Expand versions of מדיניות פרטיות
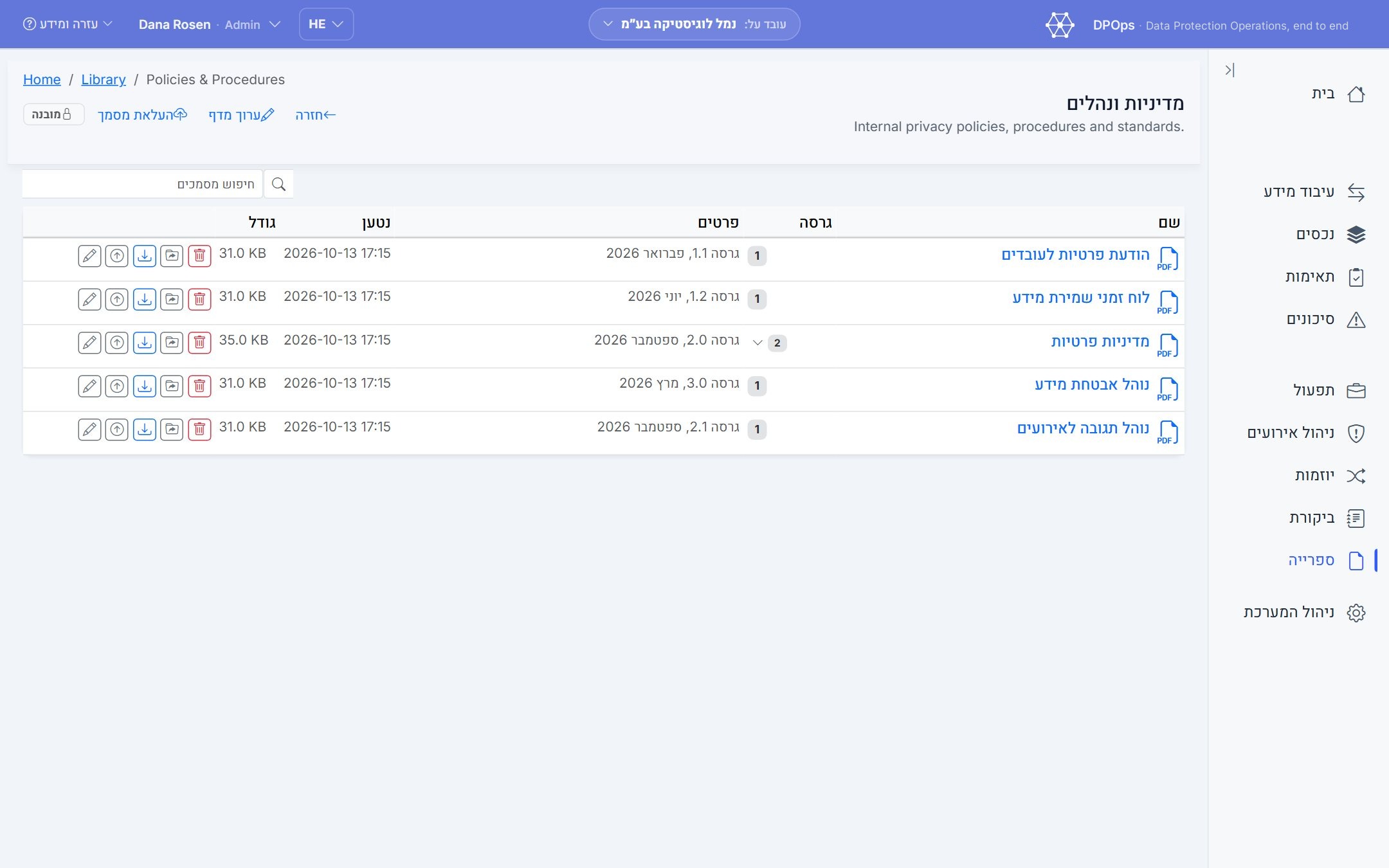This screenshot has height=868, width=1389. tap(758, 343)
